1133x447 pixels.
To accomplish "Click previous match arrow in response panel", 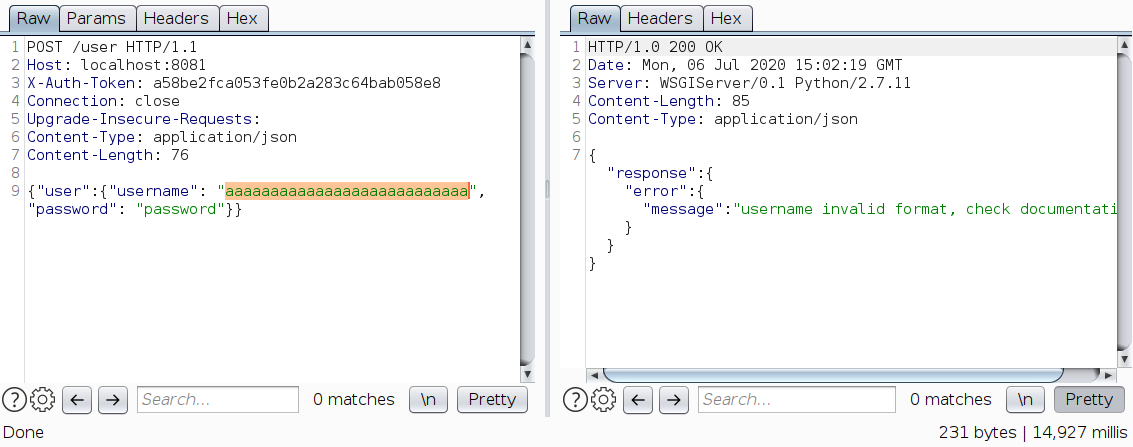I will (x=639, y=400).
